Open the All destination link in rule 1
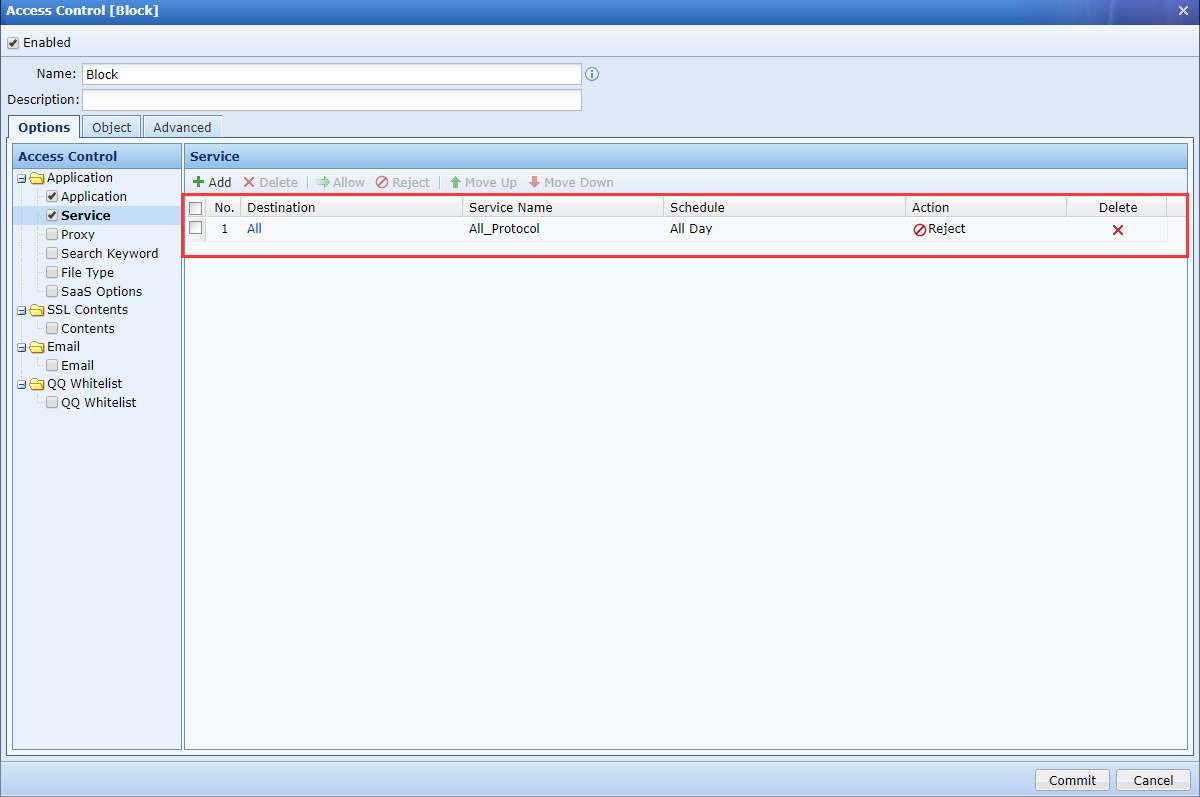This screenshot has height=797, width=1200. (x=254, y=229)
